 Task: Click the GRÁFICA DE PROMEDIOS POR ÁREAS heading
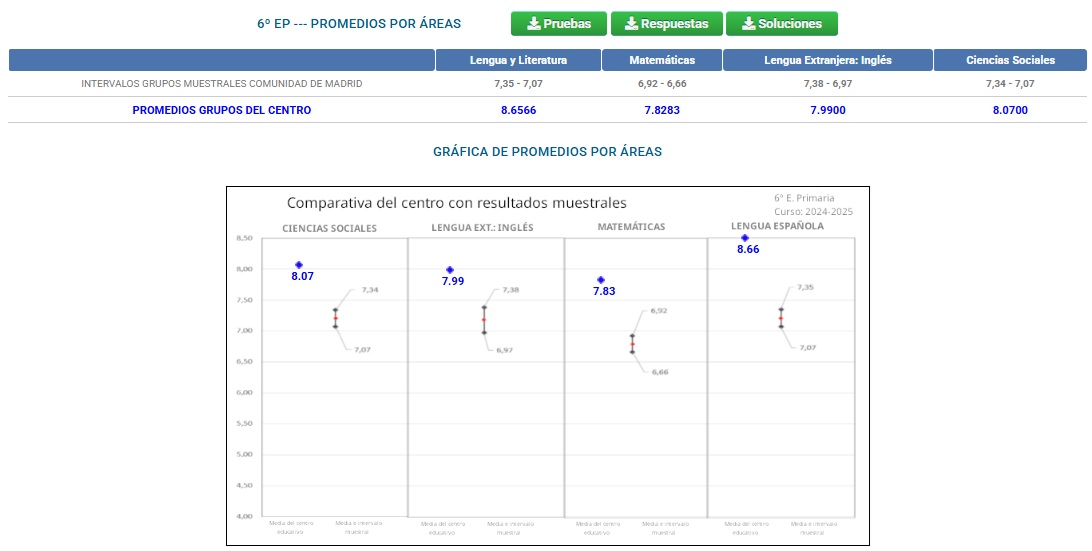click(x=547, y=152)
